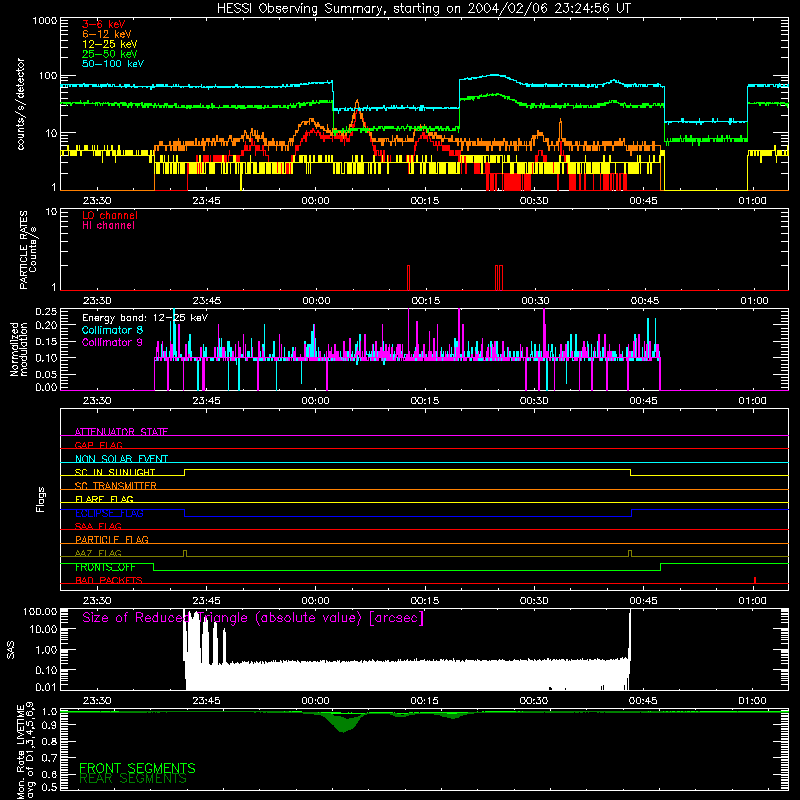The height and width of the screenshot is (800, 800).
Task: Click 00:15 tick under the particle rates panel
Action: [x=426, y=301]
